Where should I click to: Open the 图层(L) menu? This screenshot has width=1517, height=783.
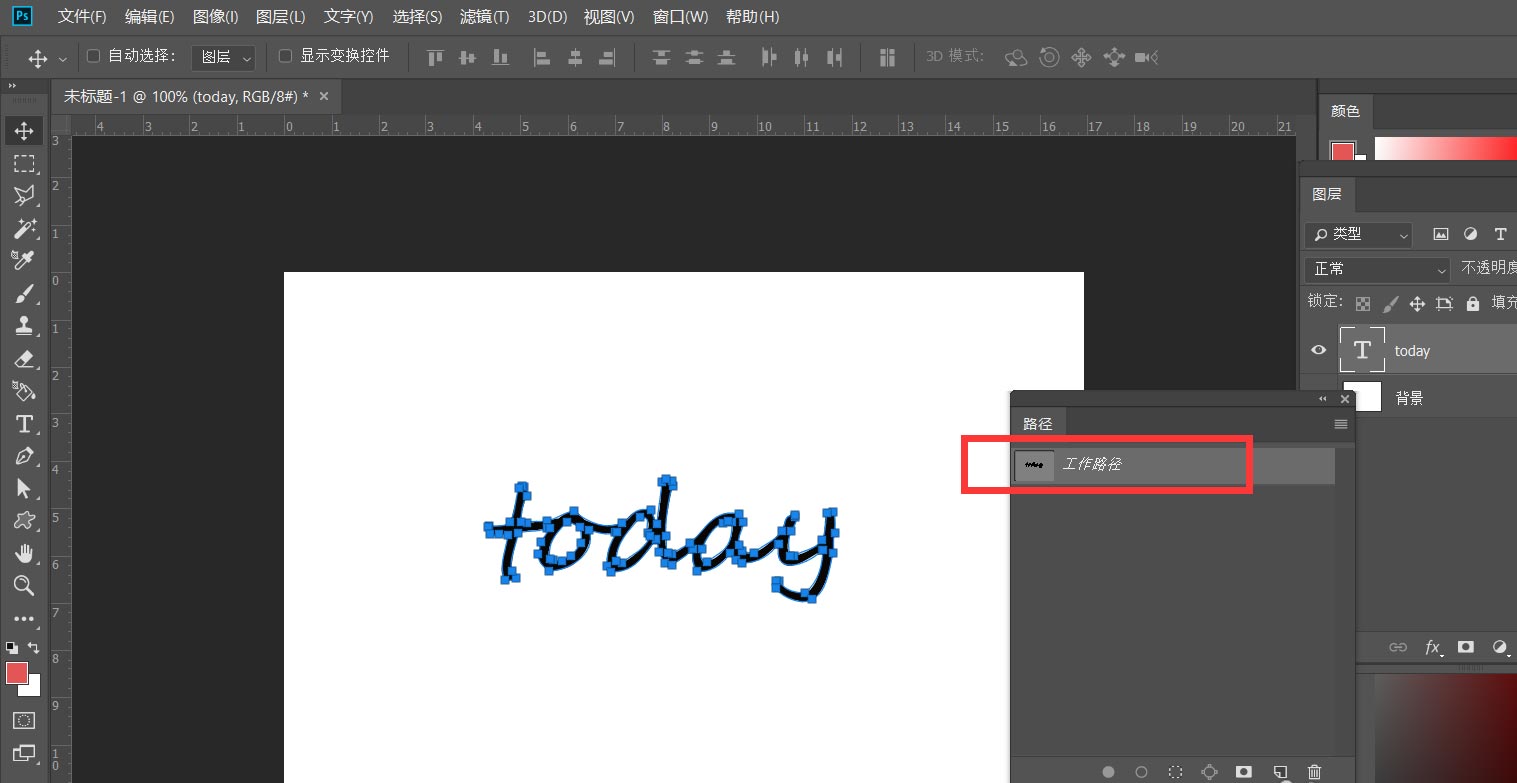pos(281,17)
